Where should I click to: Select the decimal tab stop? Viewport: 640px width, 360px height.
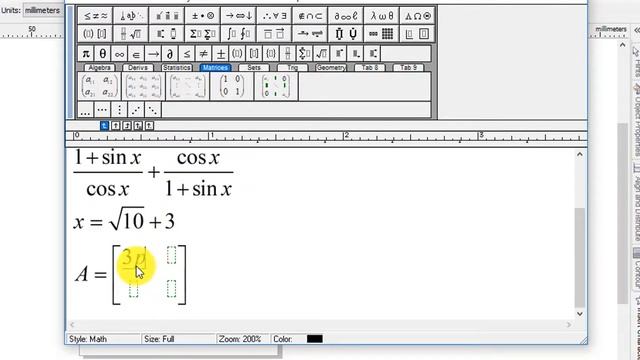(x=149, y=126)
